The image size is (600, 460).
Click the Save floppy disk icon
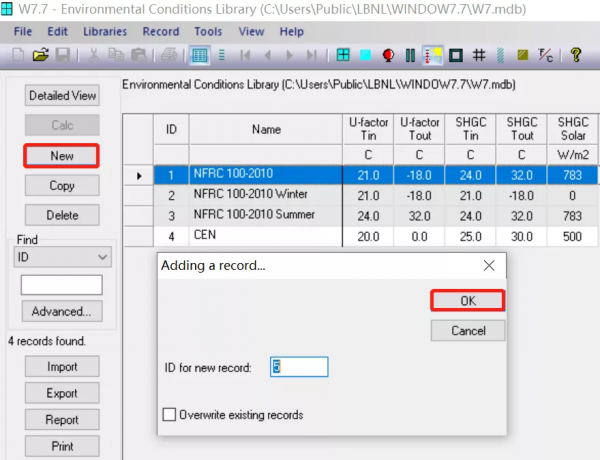(63, 55)
